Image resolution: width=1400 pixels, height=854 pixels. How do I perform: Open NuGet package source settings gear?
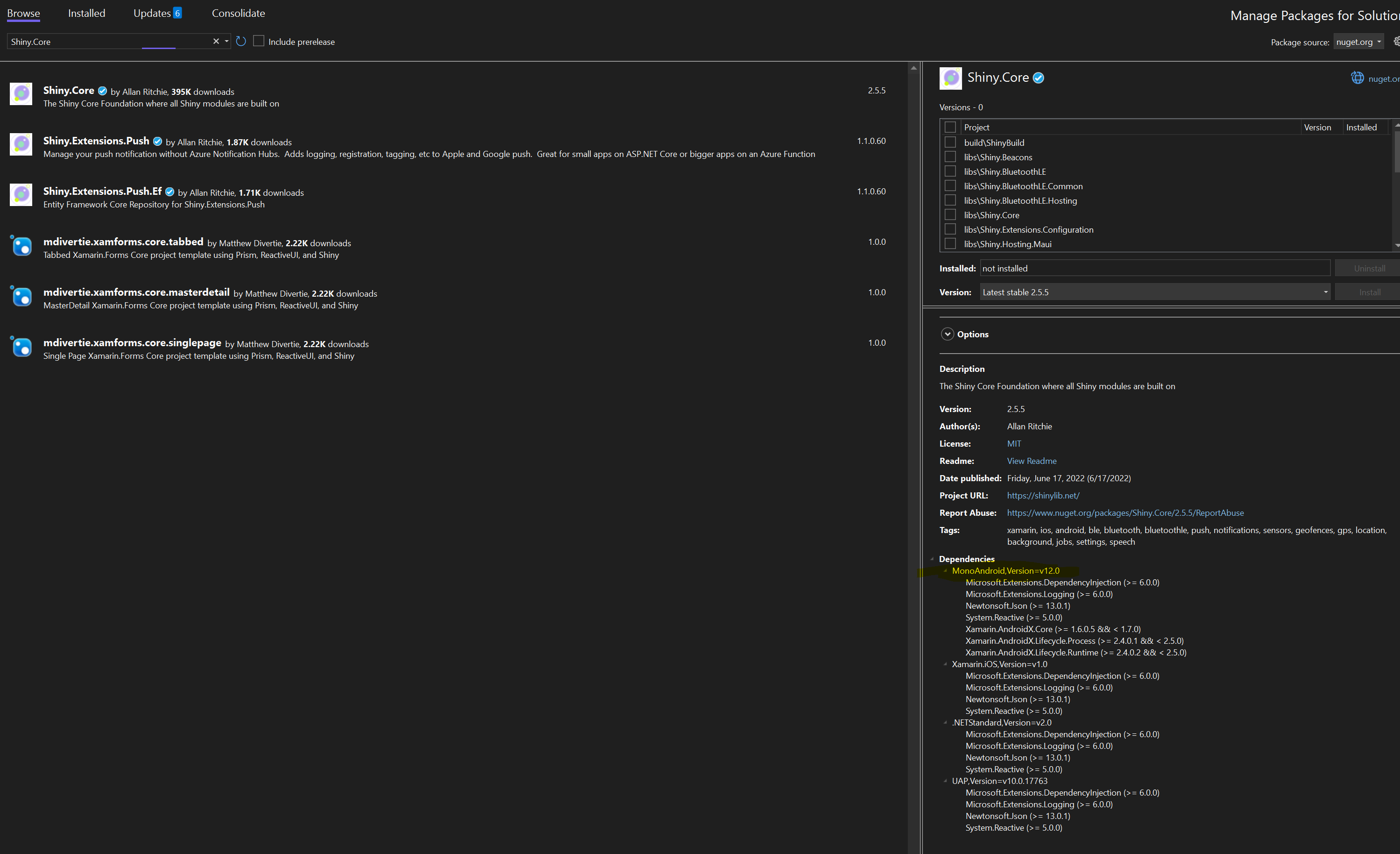pos(1396,41)
